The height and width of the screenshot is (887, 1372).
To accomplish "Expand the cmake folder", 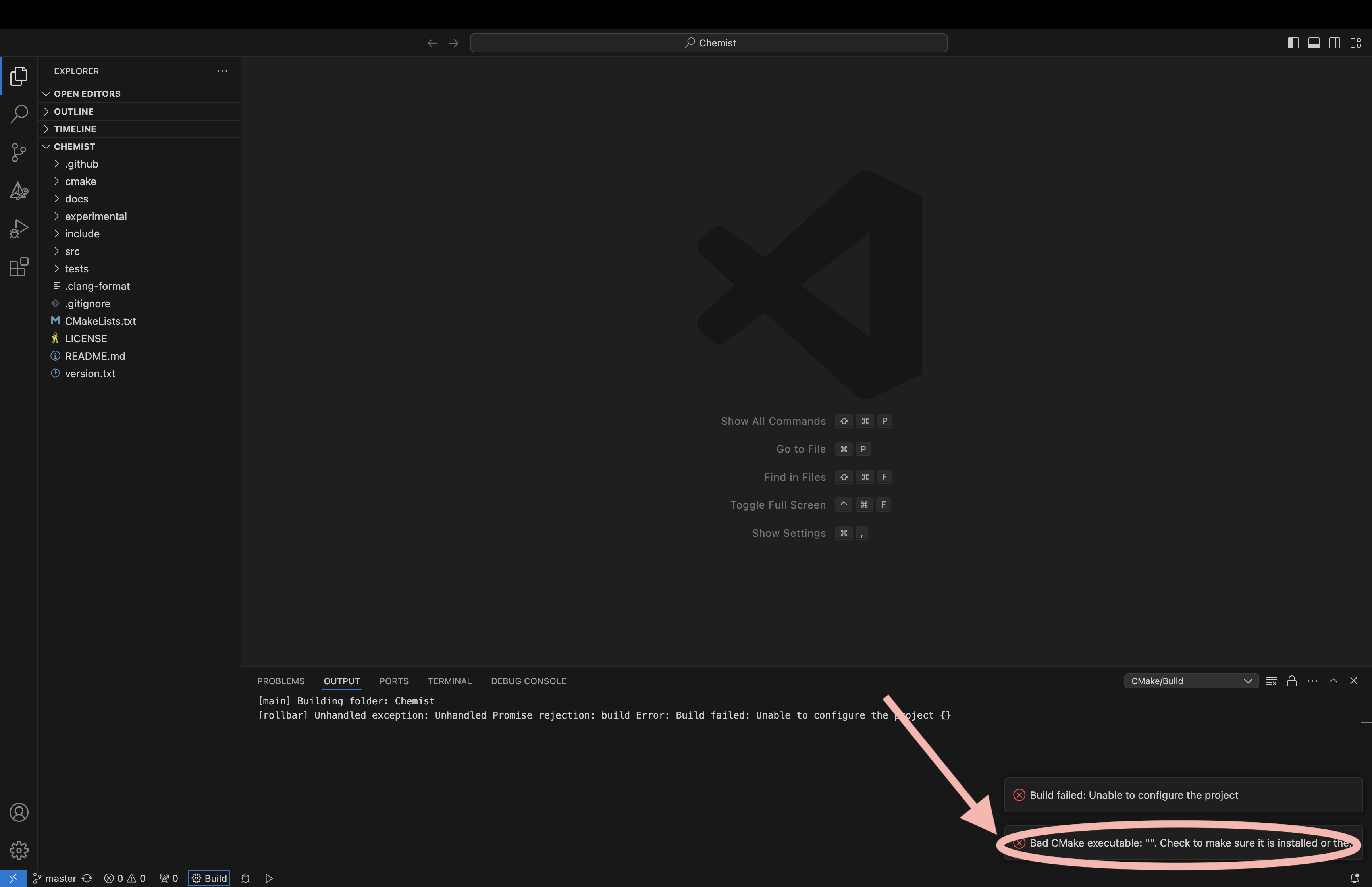I will coord(139,181).
